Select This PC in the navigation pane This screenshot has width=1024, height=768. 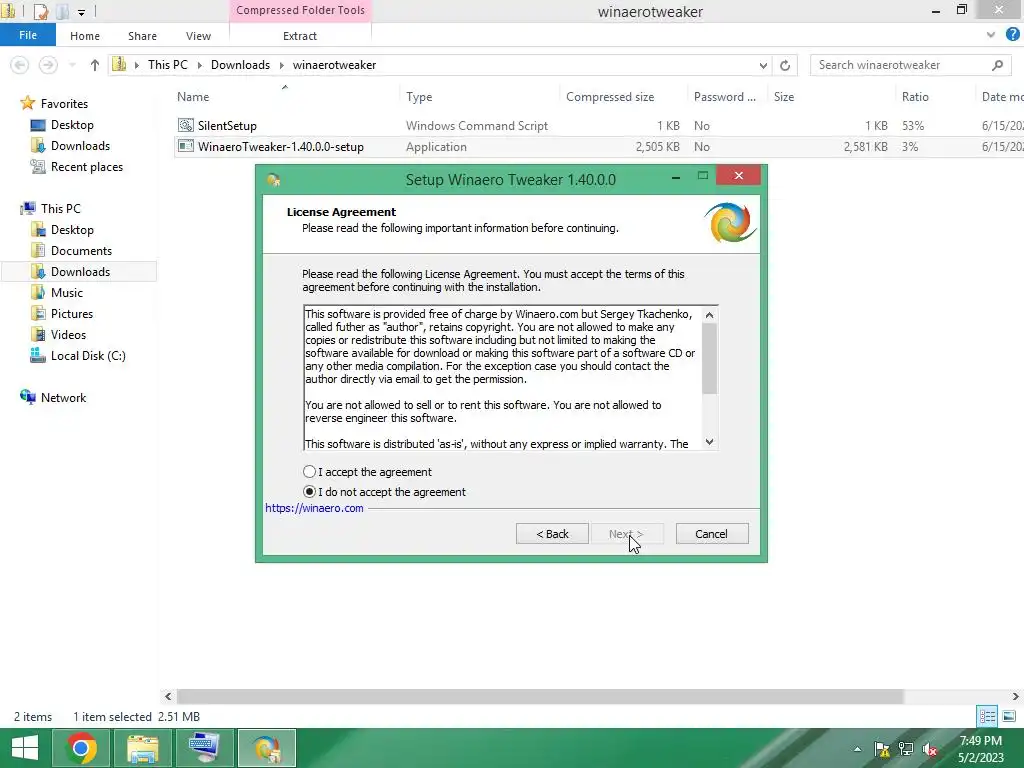tap(61, 208)
